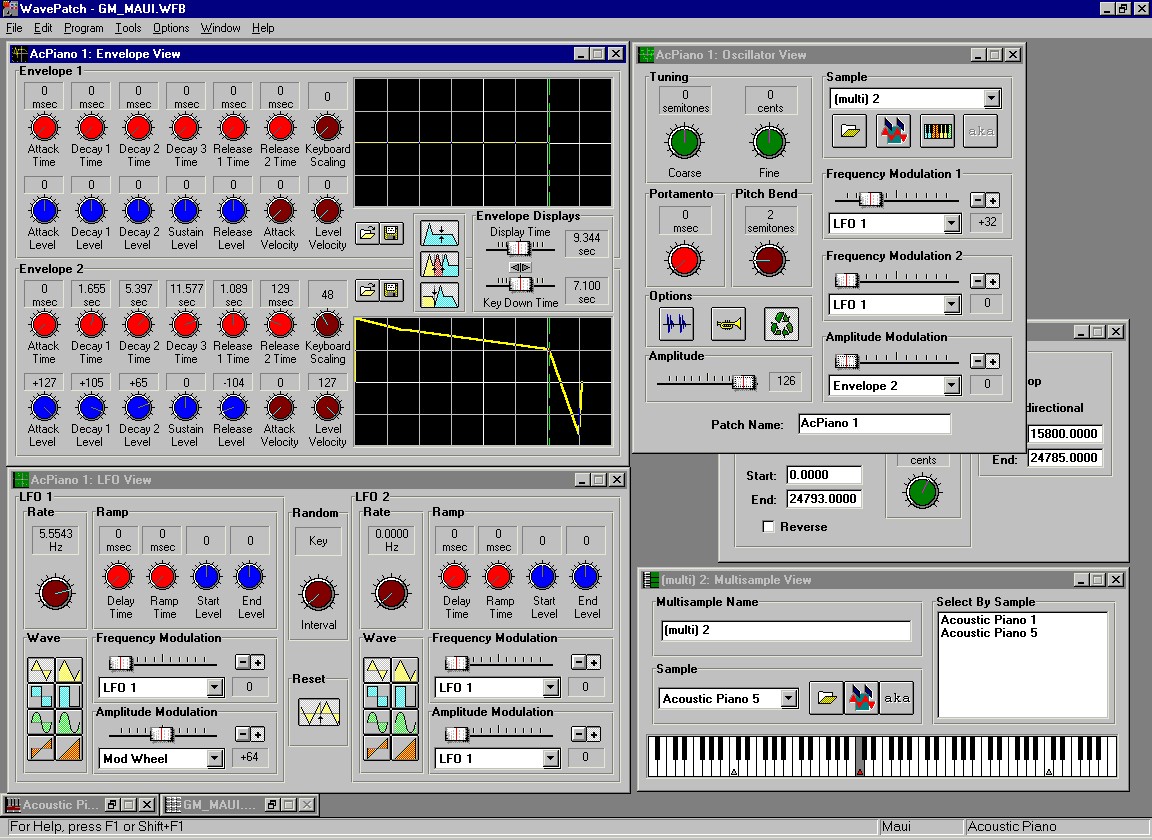Select LFO 1 sine wave shape
The image size is (1152, 840).
41,722
